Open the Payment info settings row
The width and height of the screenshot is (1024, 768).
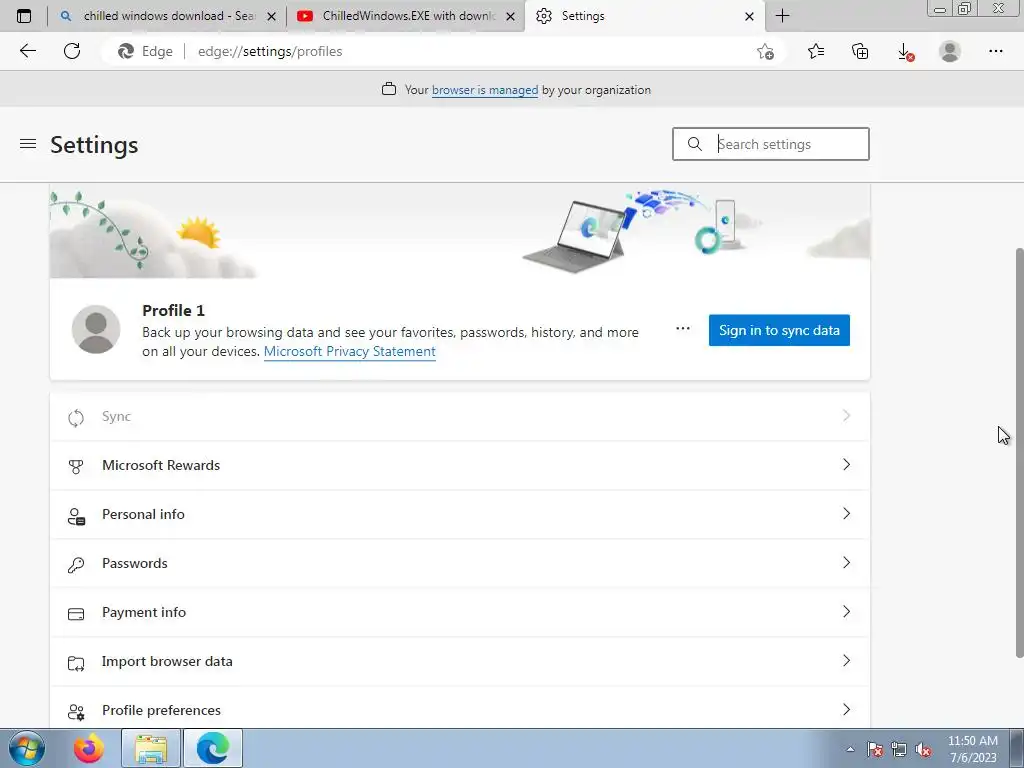click(460, 613)
